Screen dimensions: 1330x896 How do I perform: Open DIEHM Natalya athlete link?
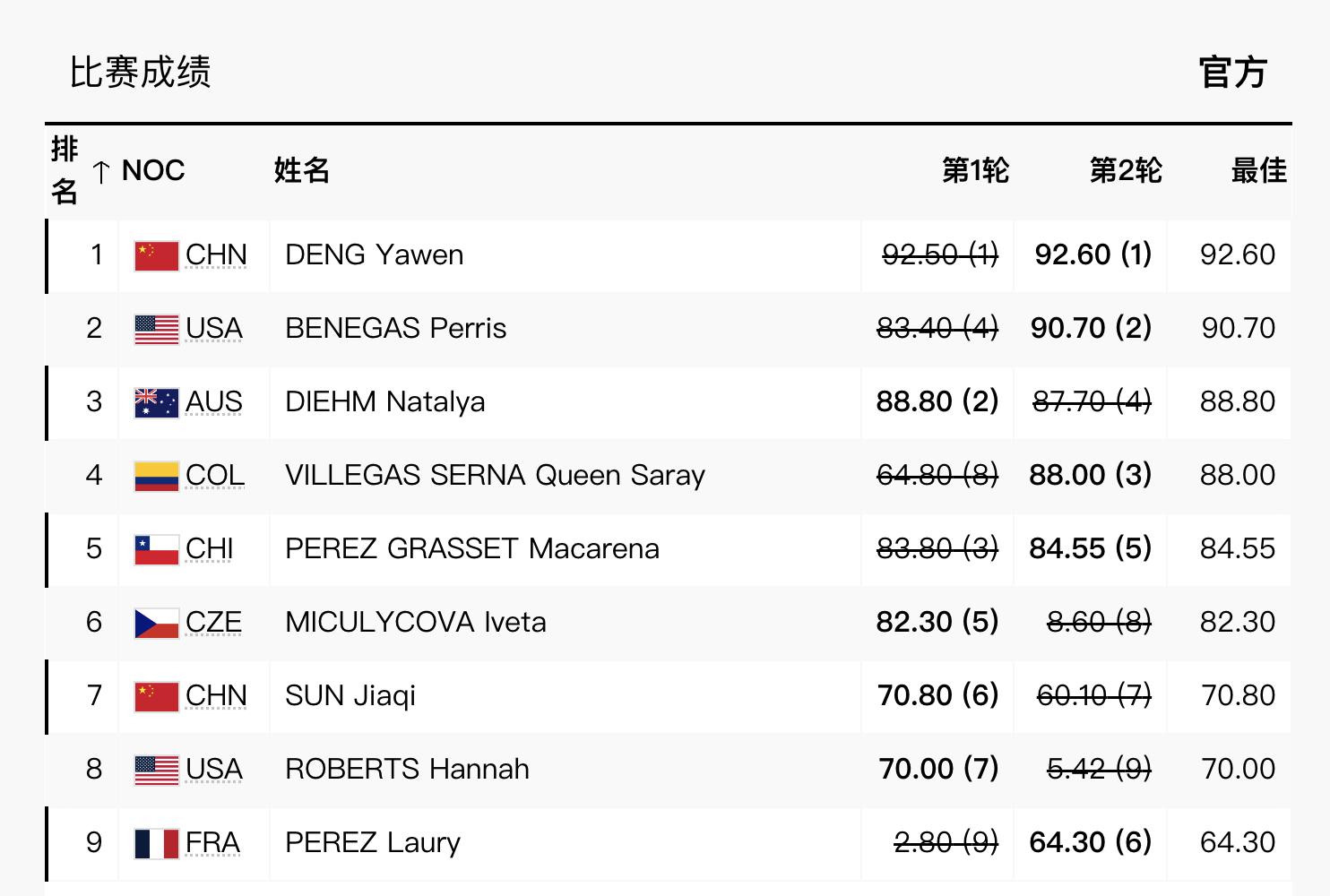[385, 402]
